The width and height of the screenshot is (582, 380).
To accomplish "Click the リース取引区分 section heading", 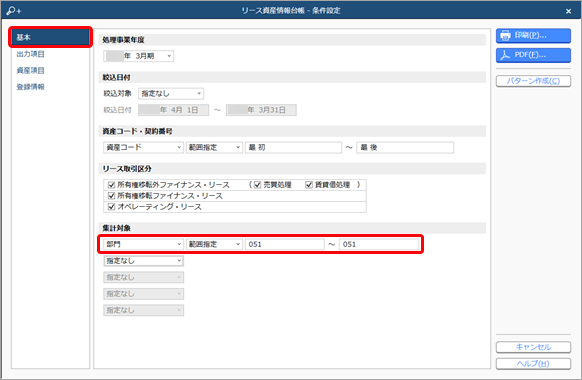I will click(127, 169).
